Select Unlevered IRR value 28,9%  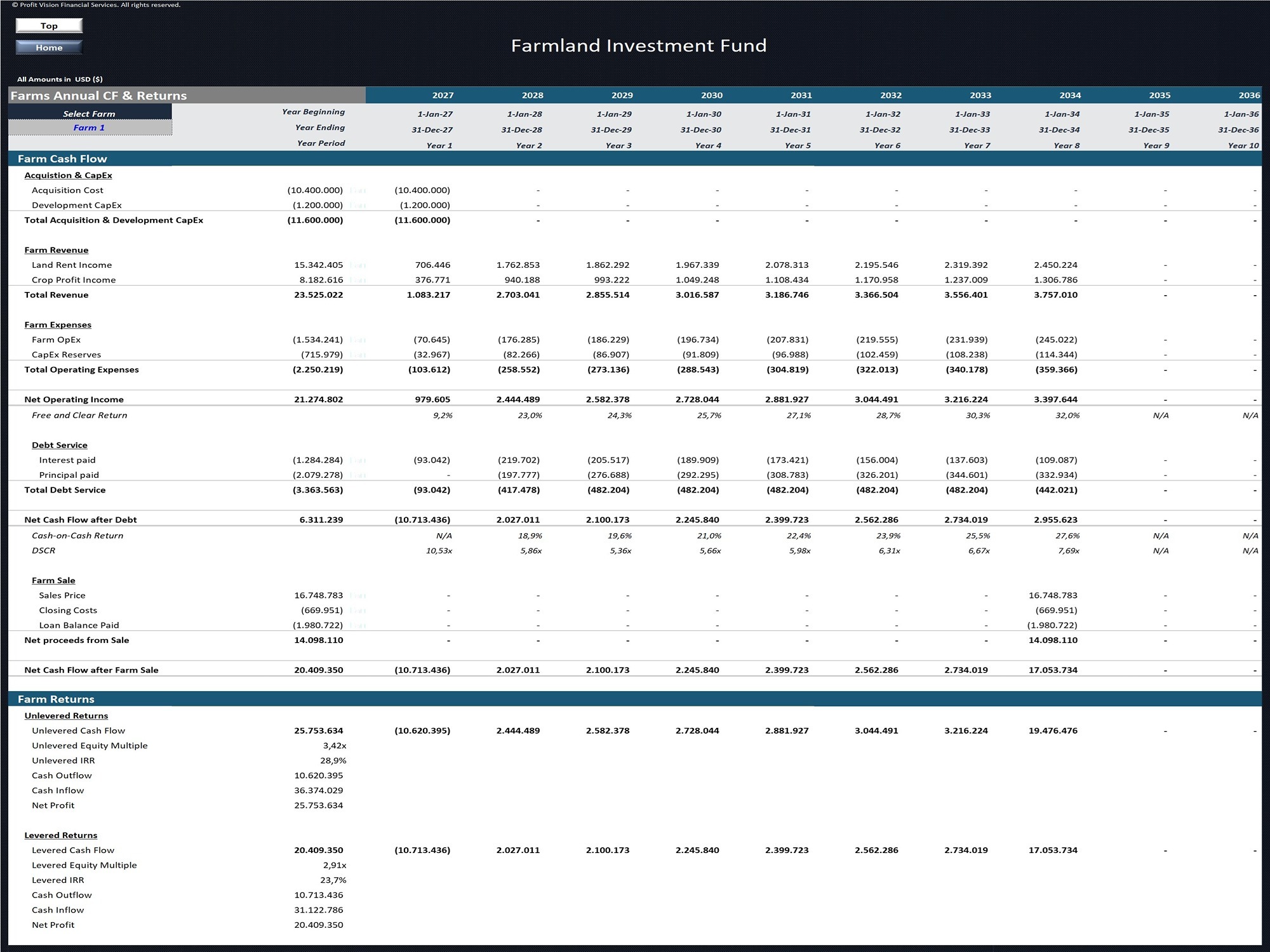point(333,760)
